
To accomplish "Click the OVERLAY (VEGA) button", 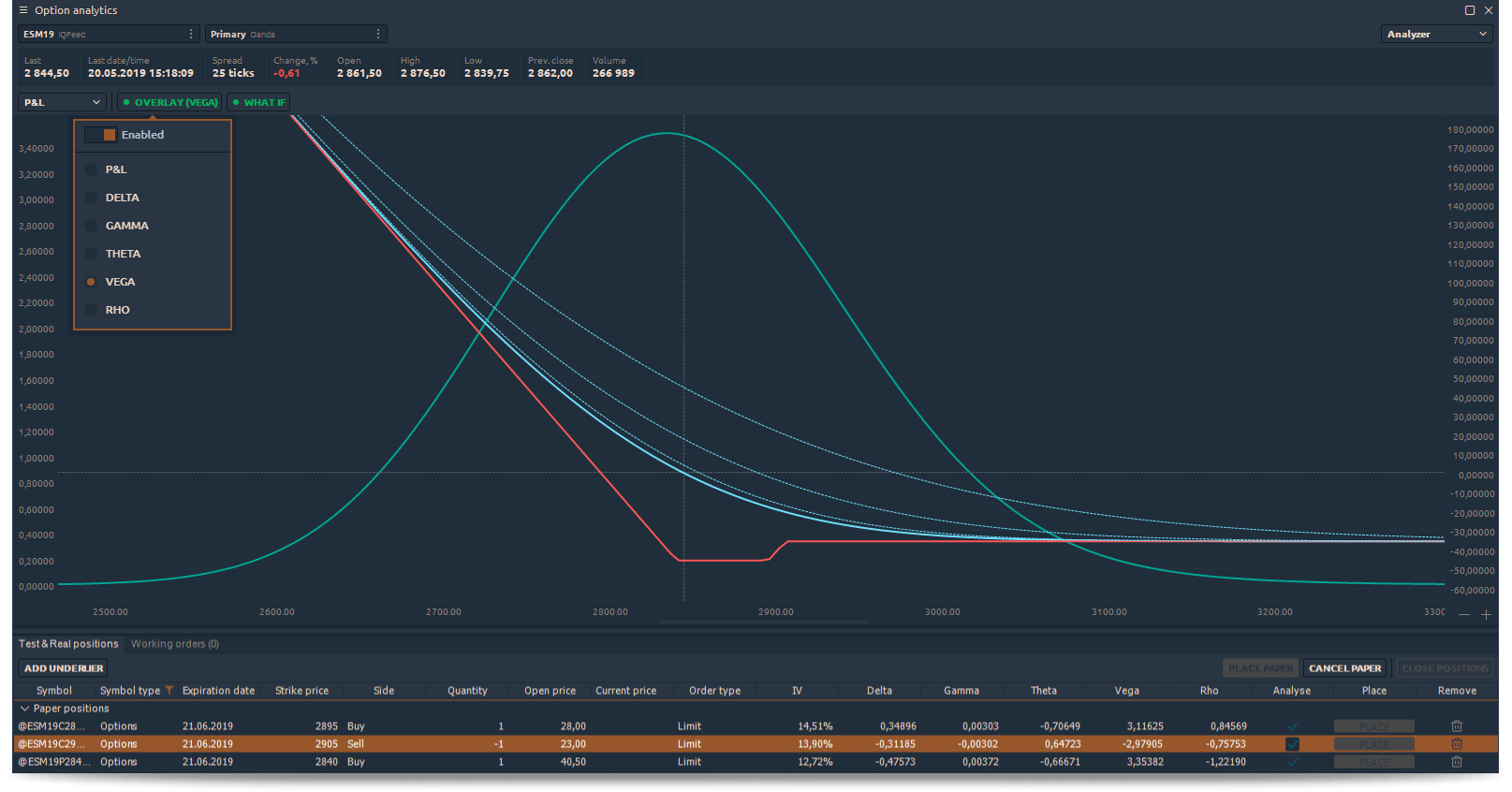I will (x=170, y=102).
